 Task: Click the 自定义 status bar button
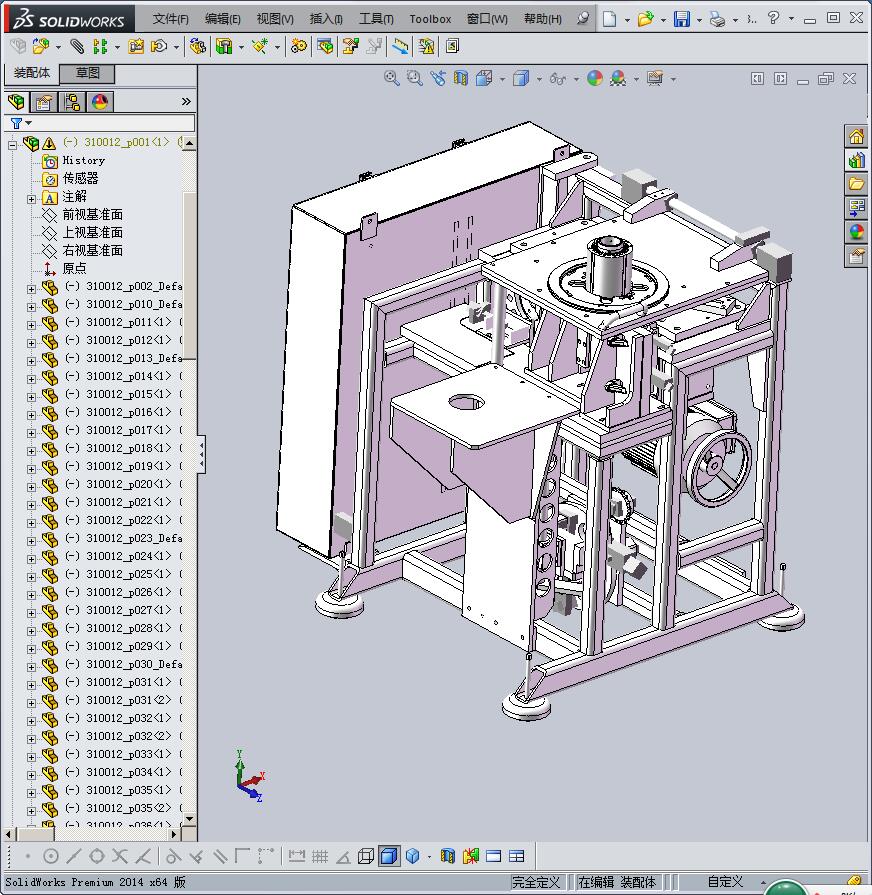tap(725, 881)
